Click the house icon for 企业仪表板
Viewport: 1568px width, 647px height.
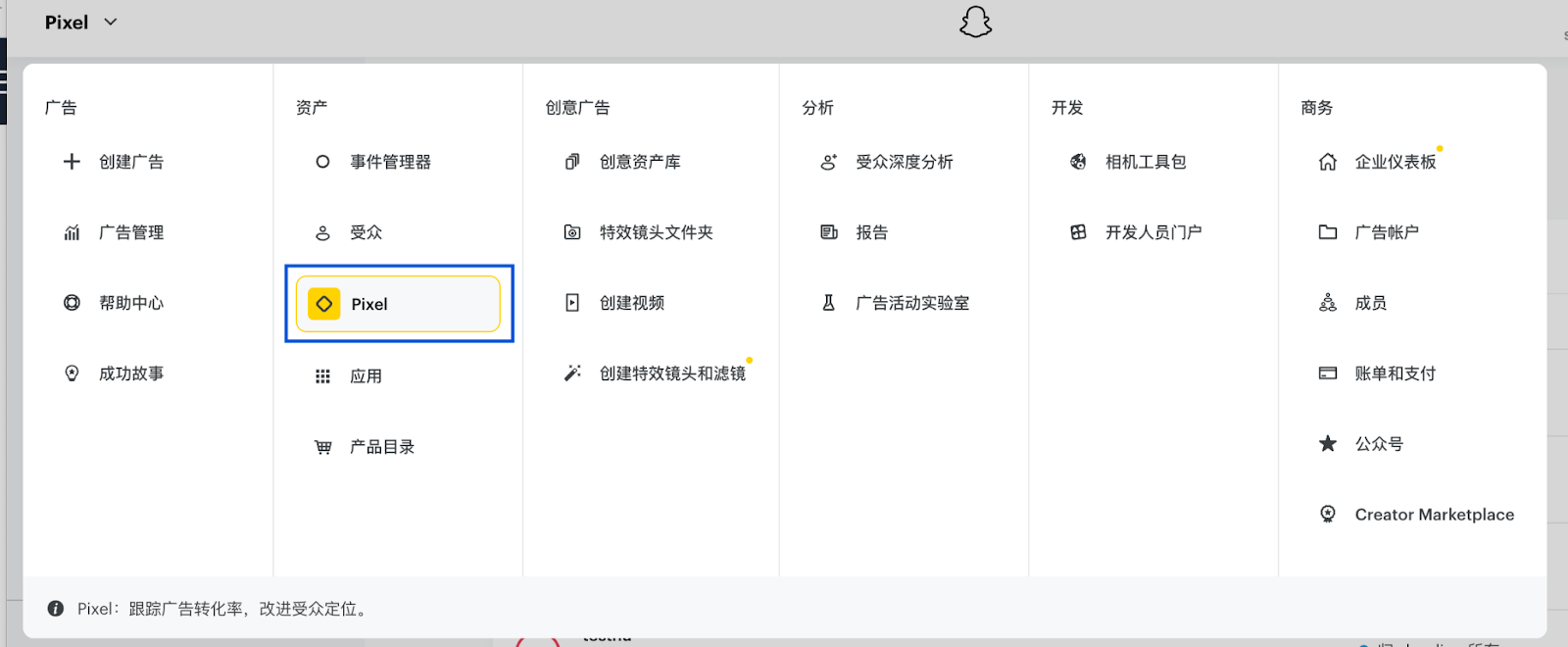pos(1328,162)
